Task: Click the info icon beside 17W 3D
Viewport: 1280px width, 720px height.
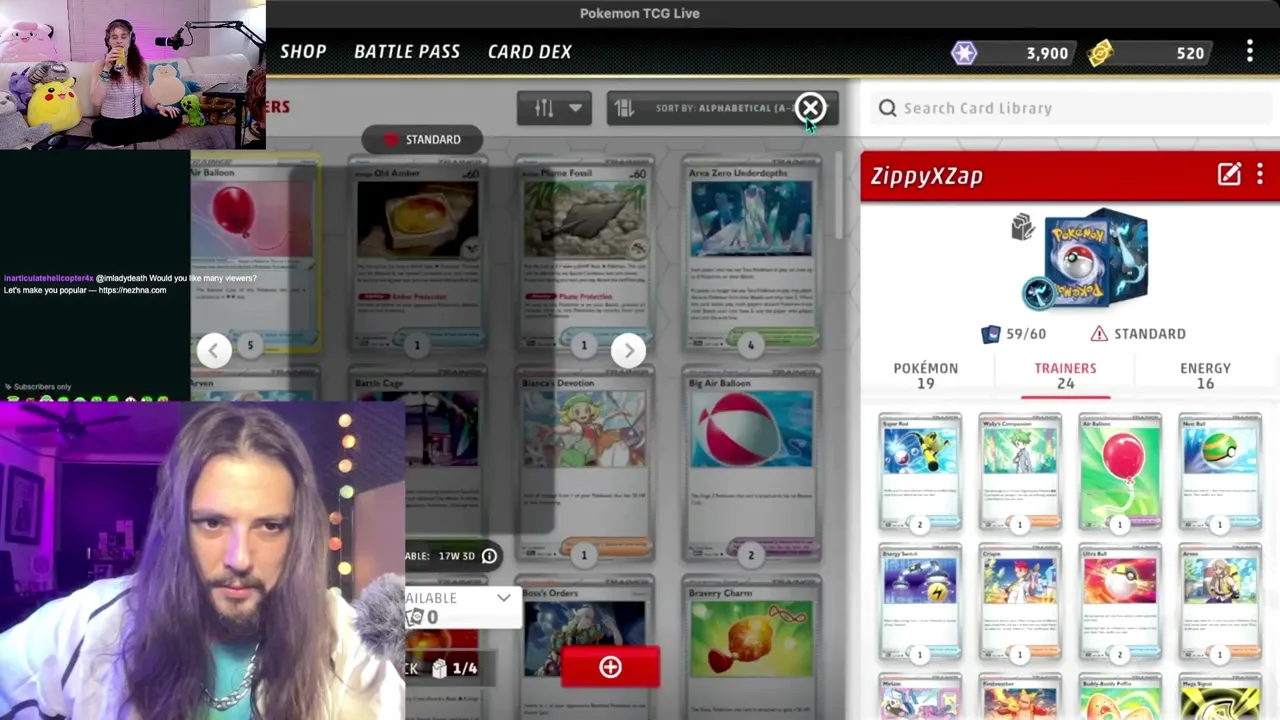Action: click(x=489, y=556)
